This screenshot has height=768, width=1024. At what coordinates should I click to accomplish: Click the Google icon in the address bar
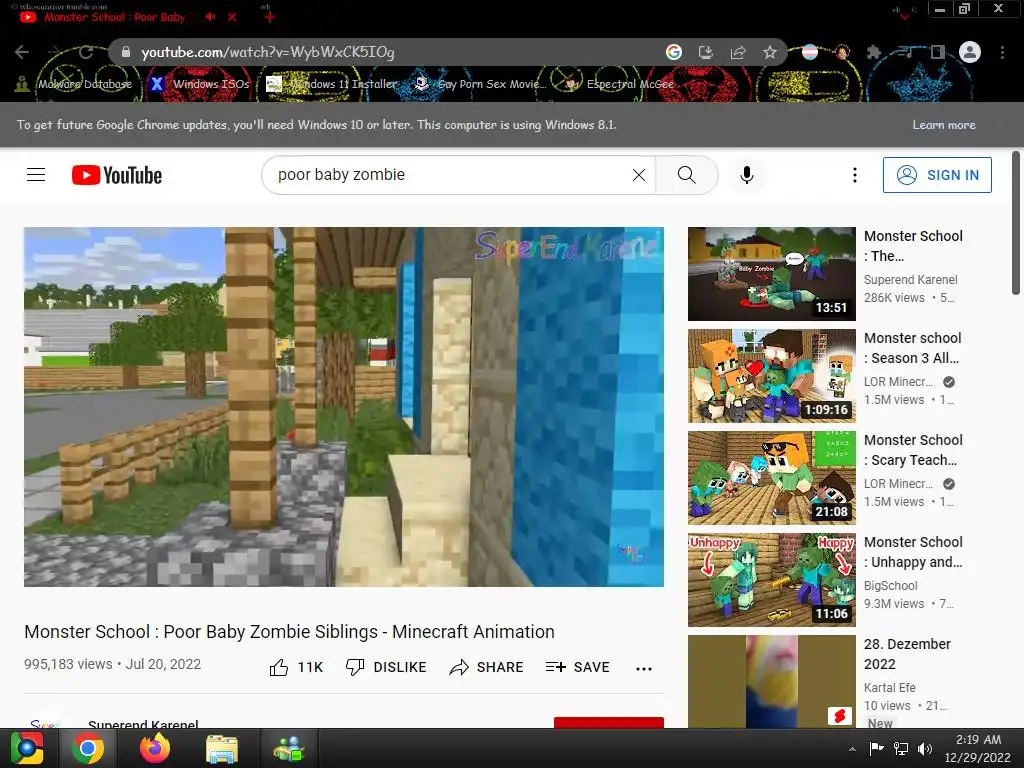click(x=673, y=52)
